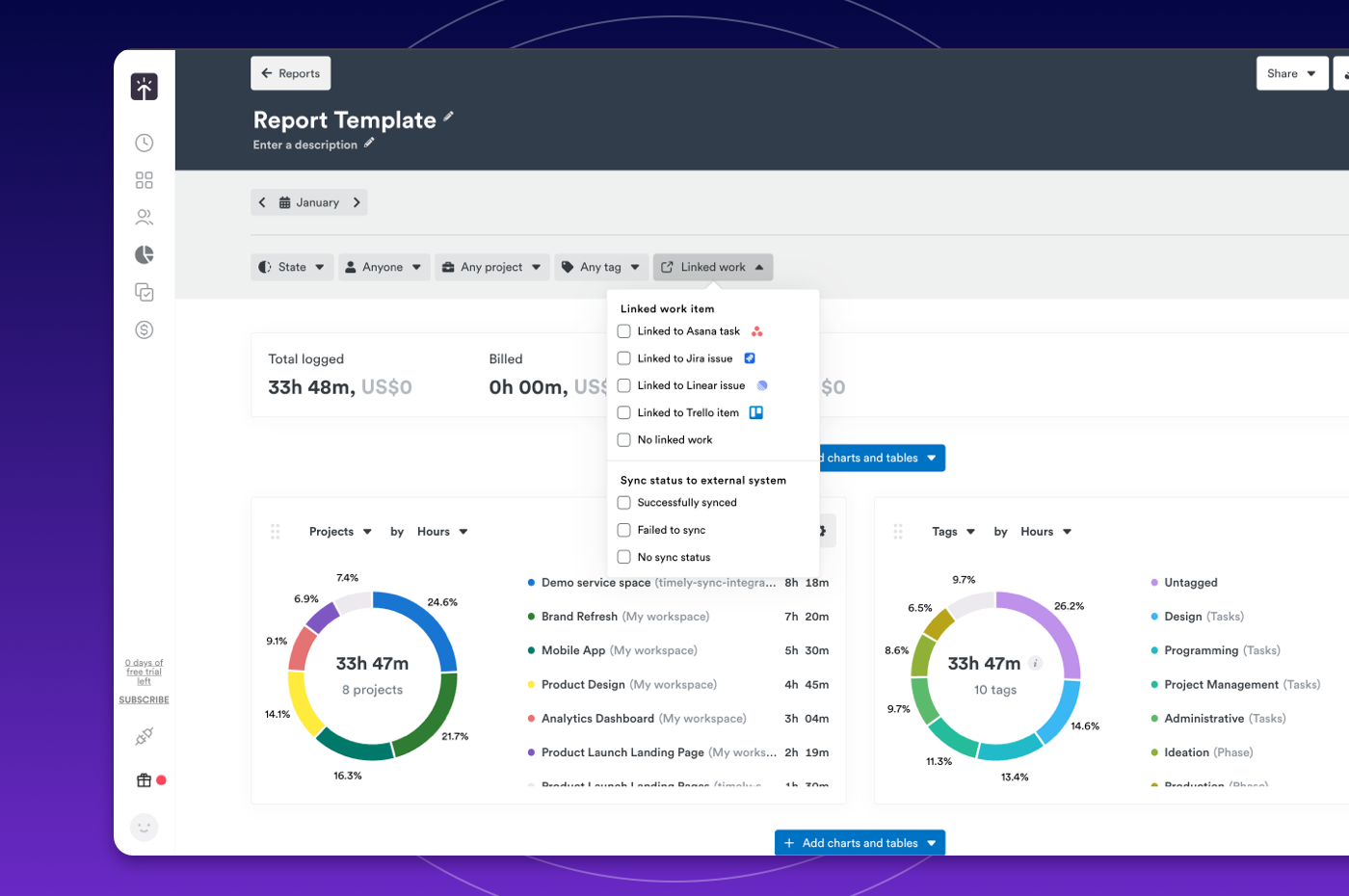
Task: Check the Linked to Jira issue filter
Action: [622, 357]
